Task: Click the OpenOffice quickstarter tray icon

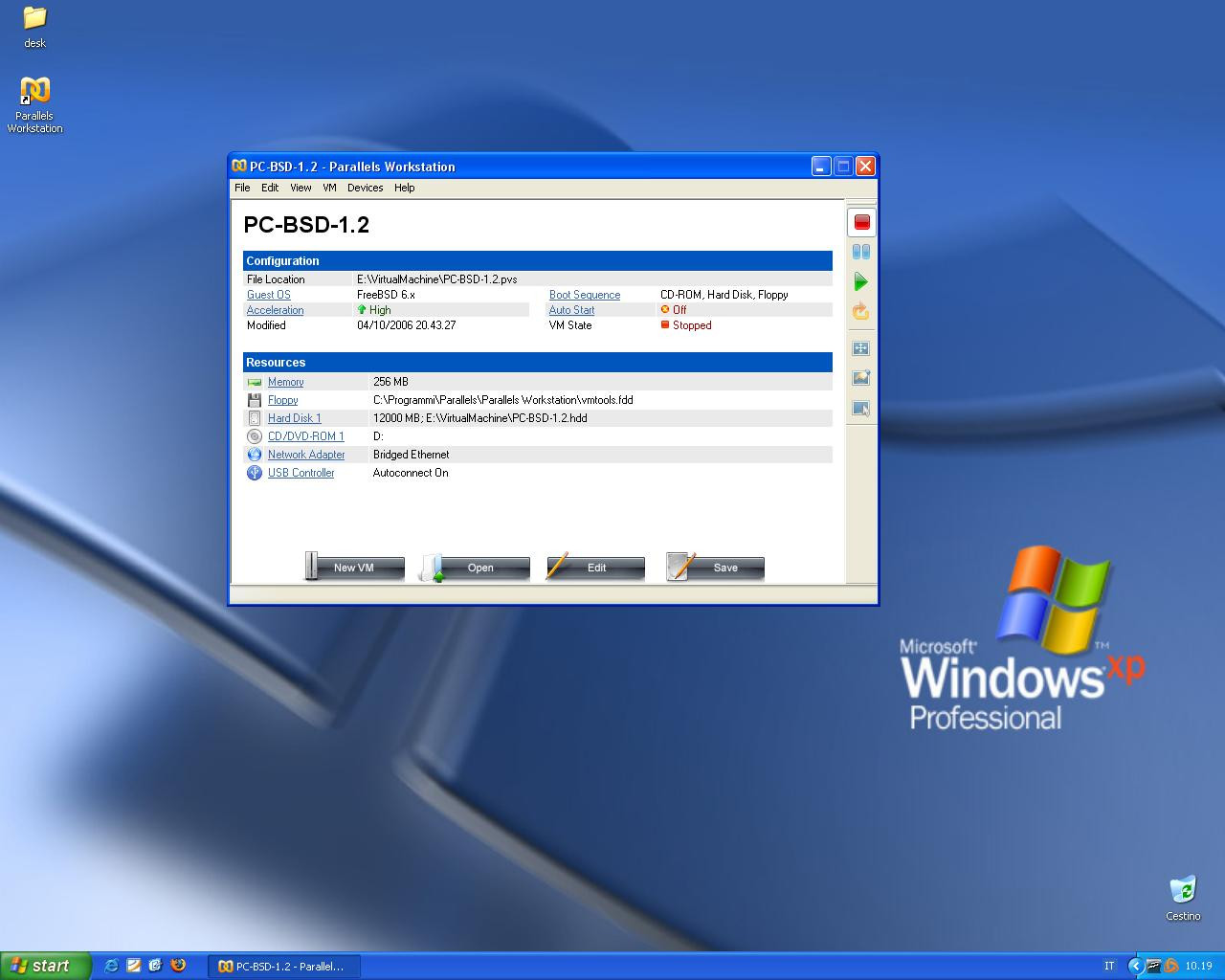Action: click(x=1153, y=966)
